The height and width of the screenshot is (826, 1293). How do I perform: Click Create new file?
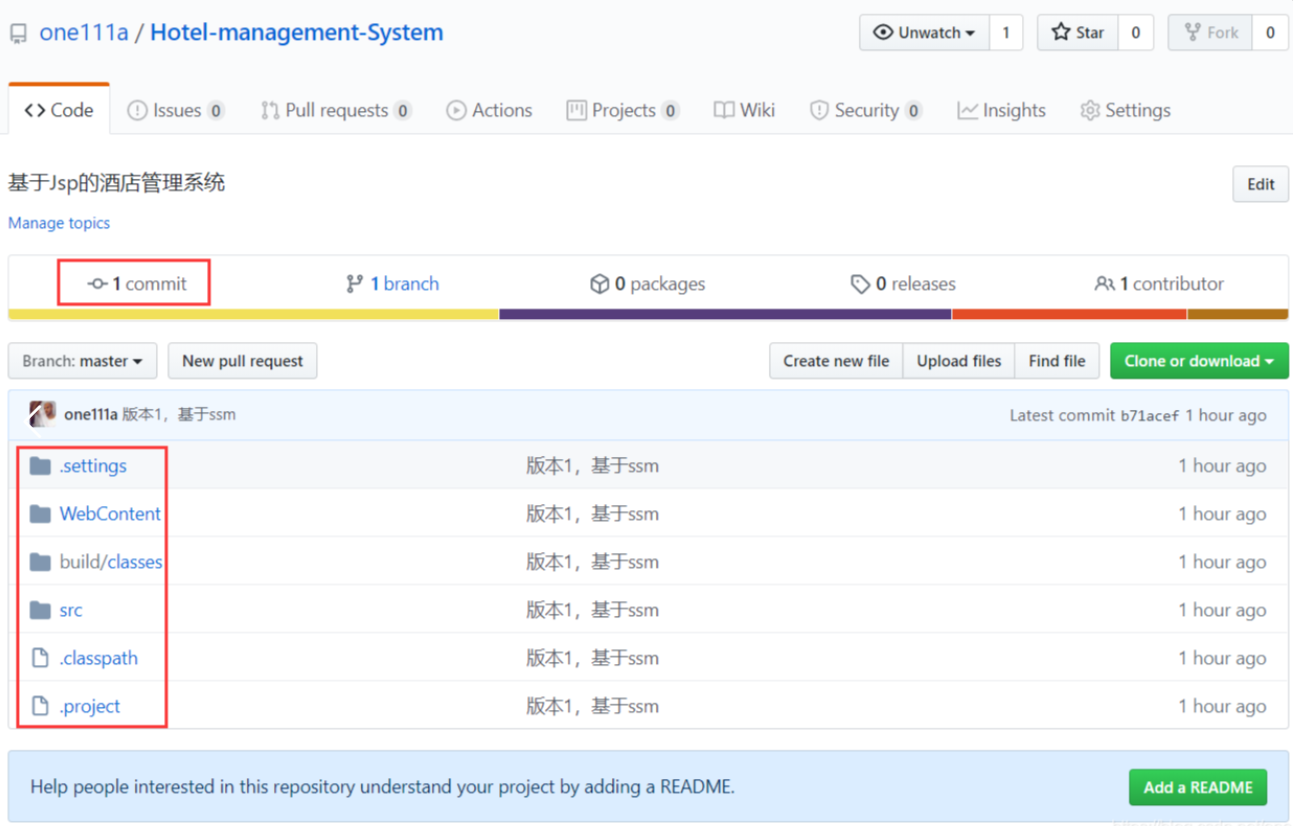point(836,361)
